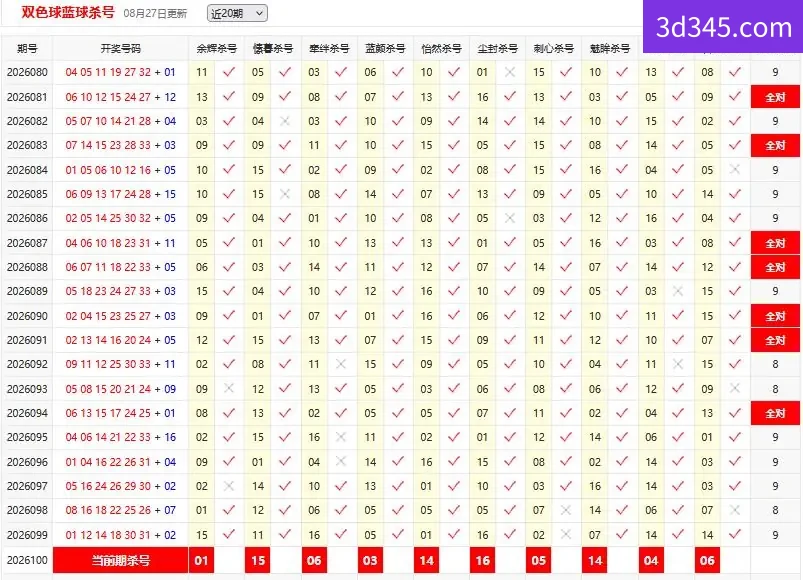This screenshot has width=803, height=580.
Task: Click the 全对 badge in row 2026081
Action: pyautogui.click(x=775, y=97)
